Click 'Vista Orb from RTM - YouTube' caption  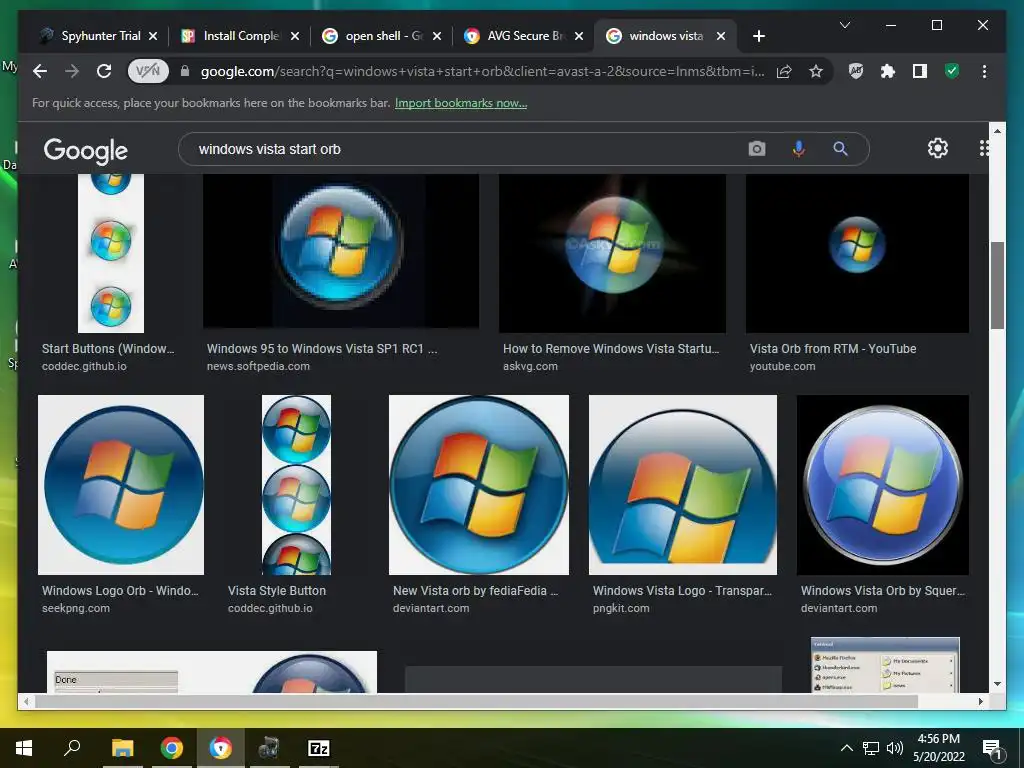pyautogui.click(x=833, y=349)
